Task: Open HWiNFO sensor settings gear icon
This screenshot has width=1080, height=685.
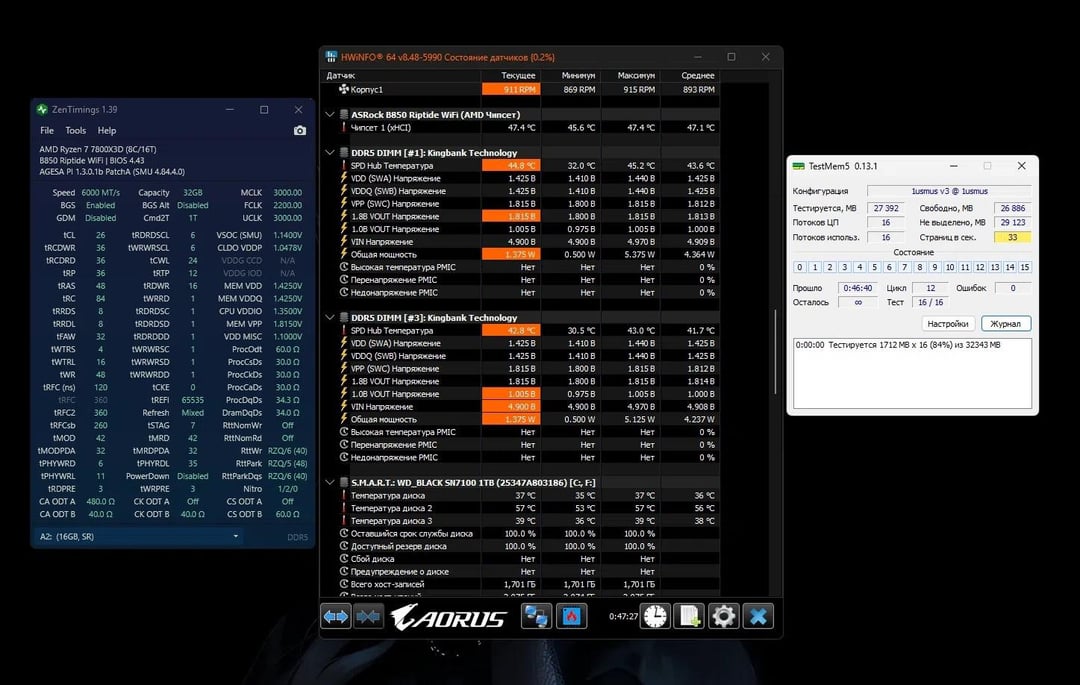Action: click(723, 616)
